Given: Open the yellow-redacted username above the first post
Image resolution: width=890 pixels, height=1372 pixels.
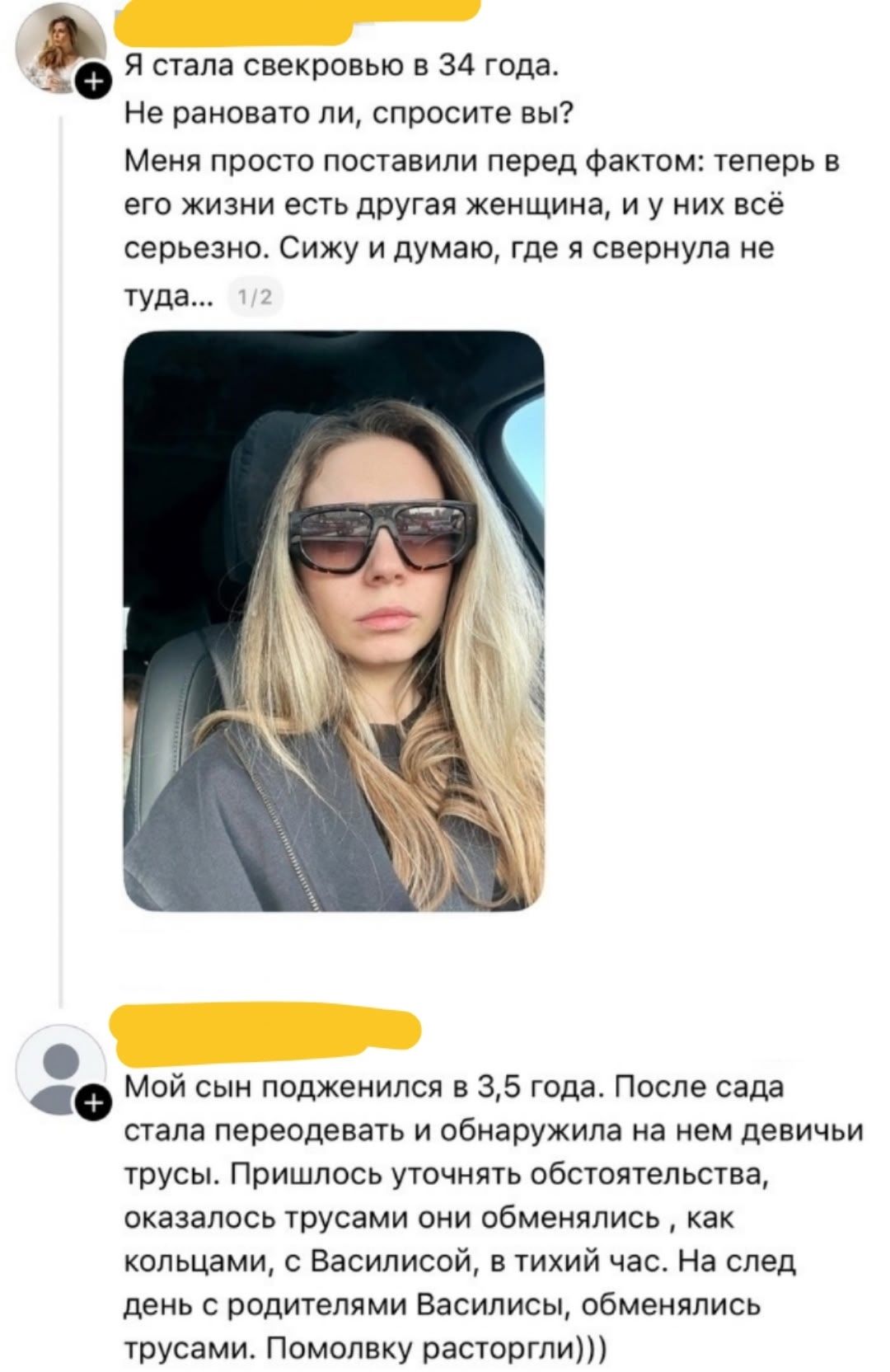Looking at the screenshot, I should pos(297,21).
